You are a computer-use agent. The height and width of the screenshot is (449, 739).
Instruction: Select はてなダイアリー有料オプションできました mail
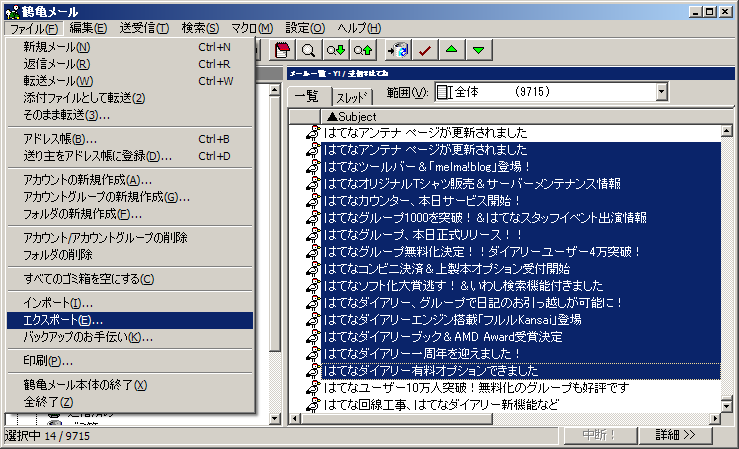pyautogui.click(x=521, y=371)
